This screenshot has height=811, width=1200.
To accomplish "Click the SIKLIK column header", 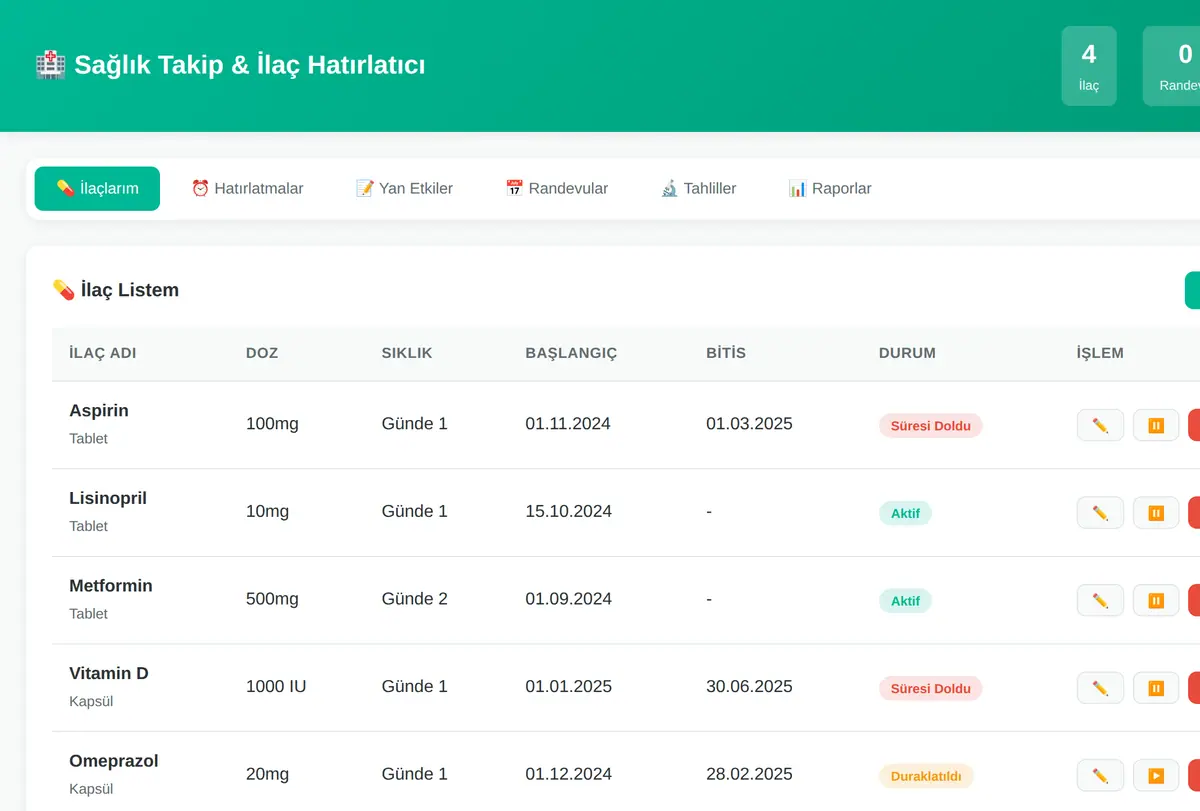I will click(407, 353).
